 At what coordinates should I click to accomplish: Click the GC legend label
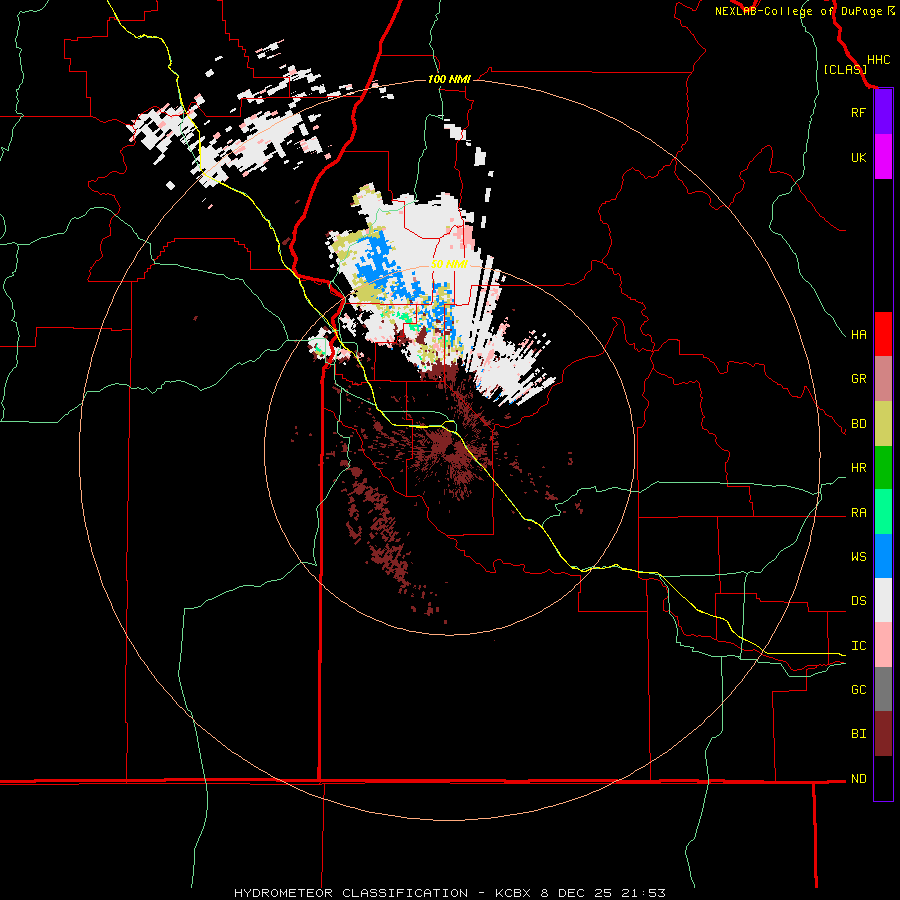tap(858, 690)
